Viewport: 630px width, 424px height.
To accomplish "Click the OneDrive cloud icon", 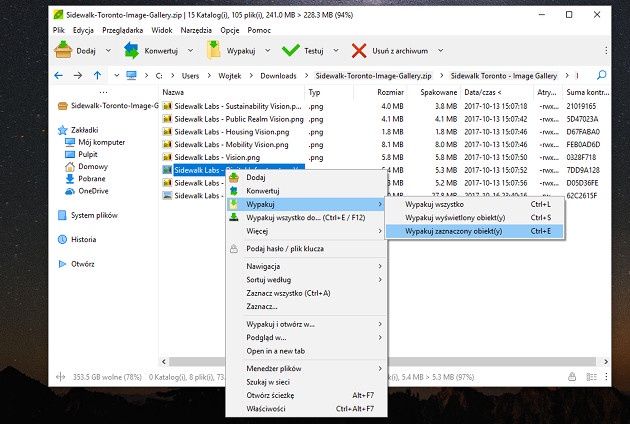I will (70, 191).
